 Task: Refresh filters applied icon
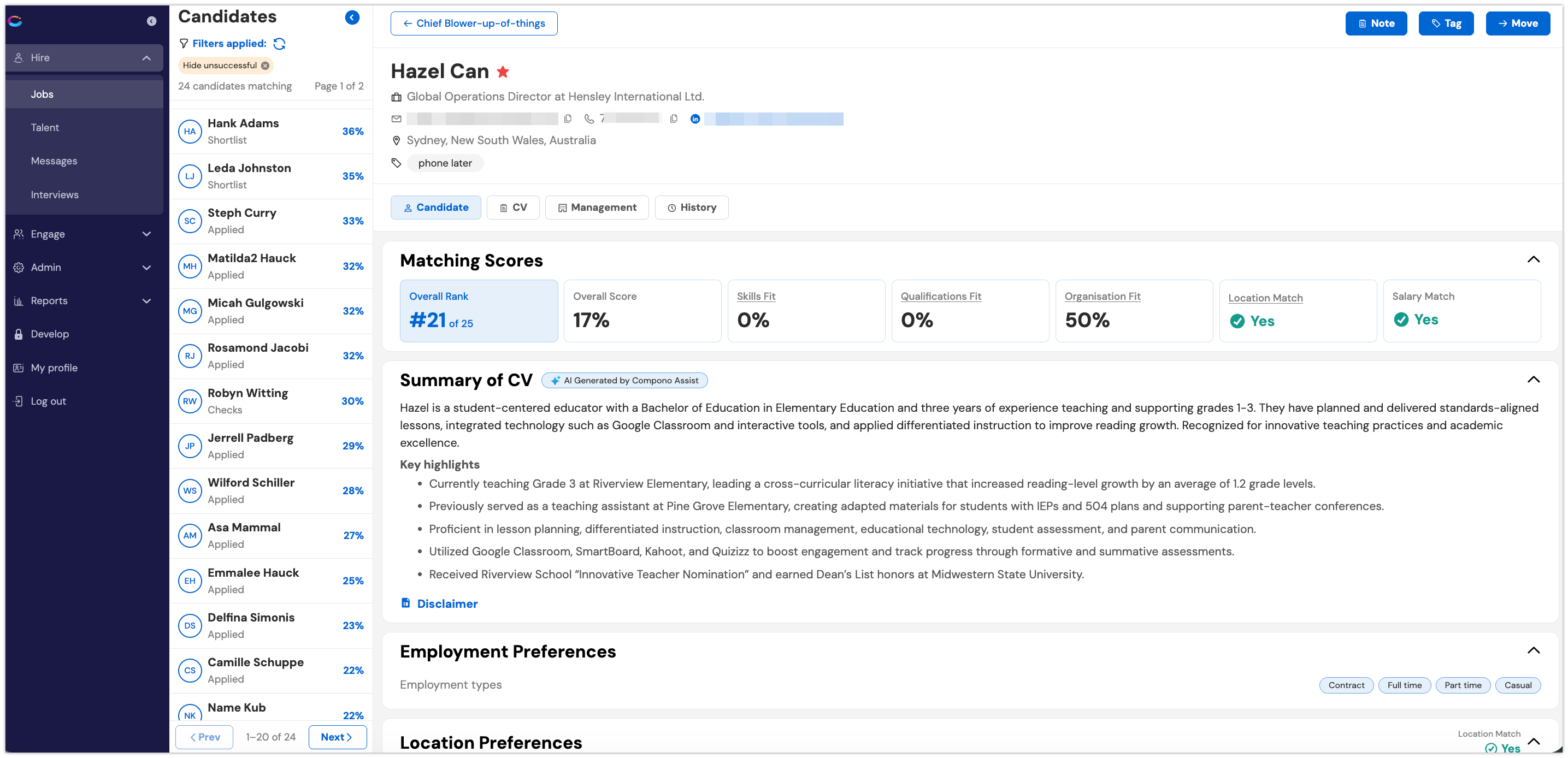pyautogui.click(x=279, y=44)
